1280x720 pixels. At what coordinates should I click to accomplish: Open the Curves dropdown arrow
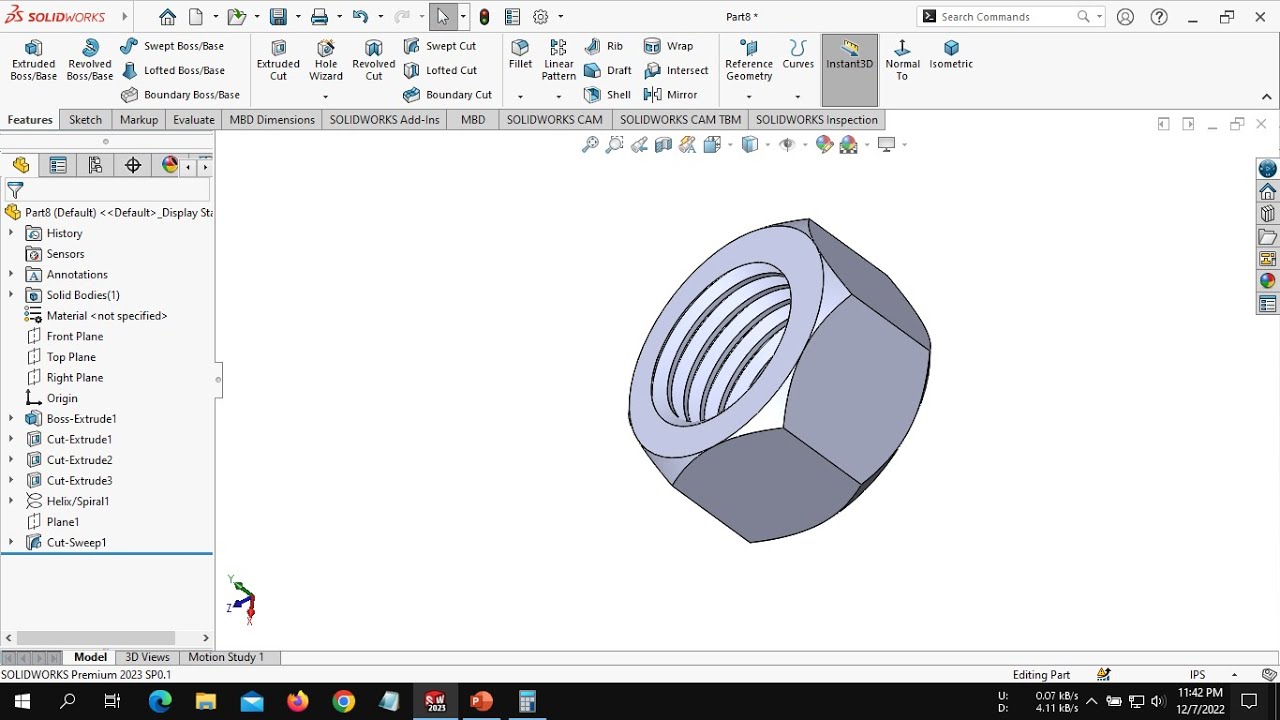click(798, 97)
